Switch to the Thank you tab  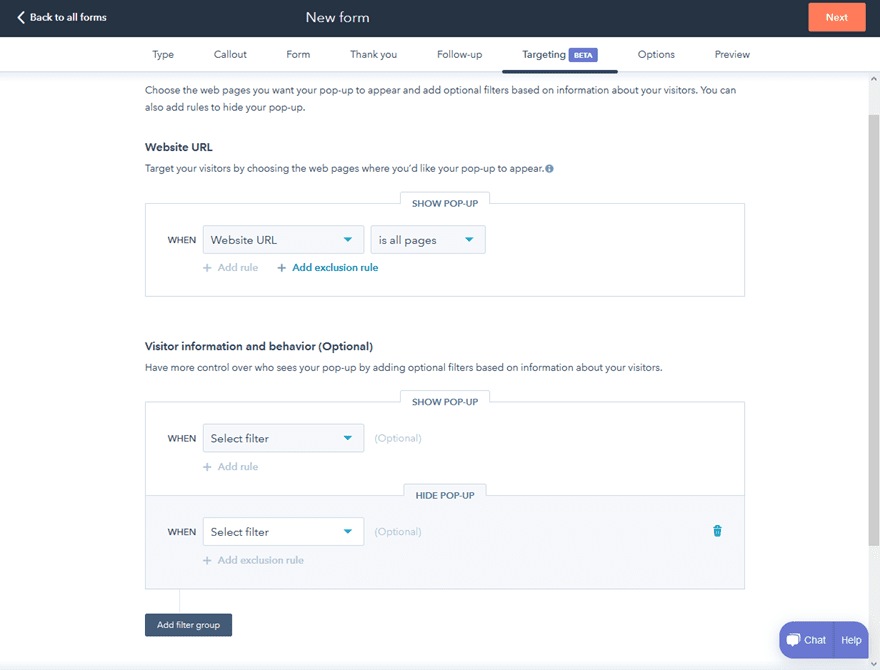coord(373,54)
